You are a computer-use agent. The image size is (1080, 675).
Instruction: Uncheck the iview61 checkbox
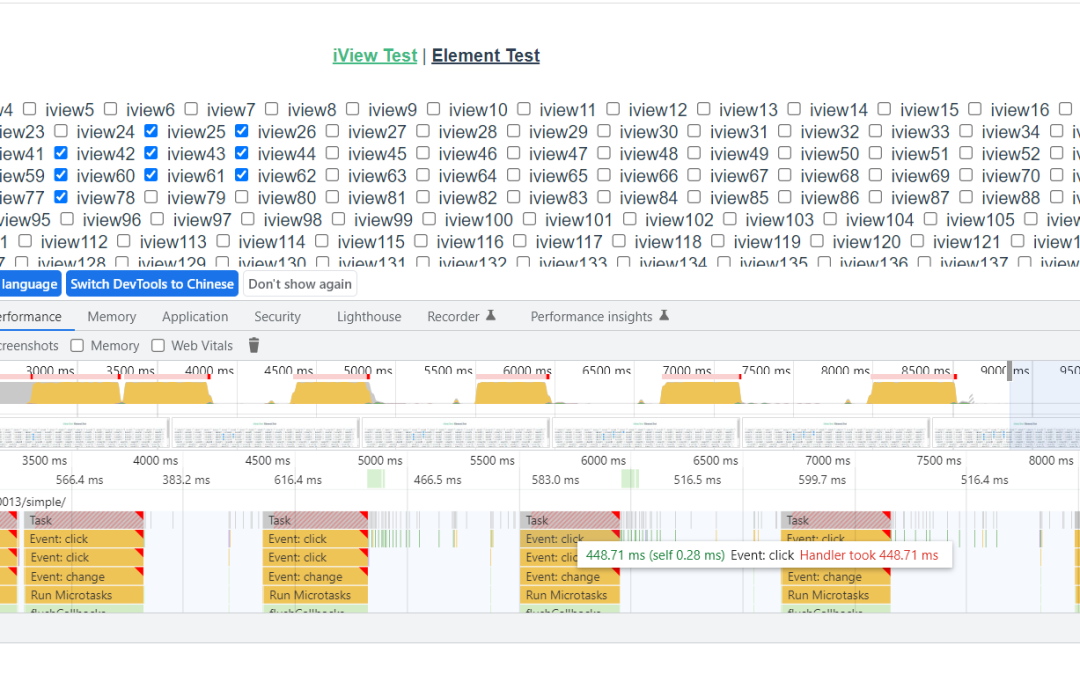[x=152, y=176]
